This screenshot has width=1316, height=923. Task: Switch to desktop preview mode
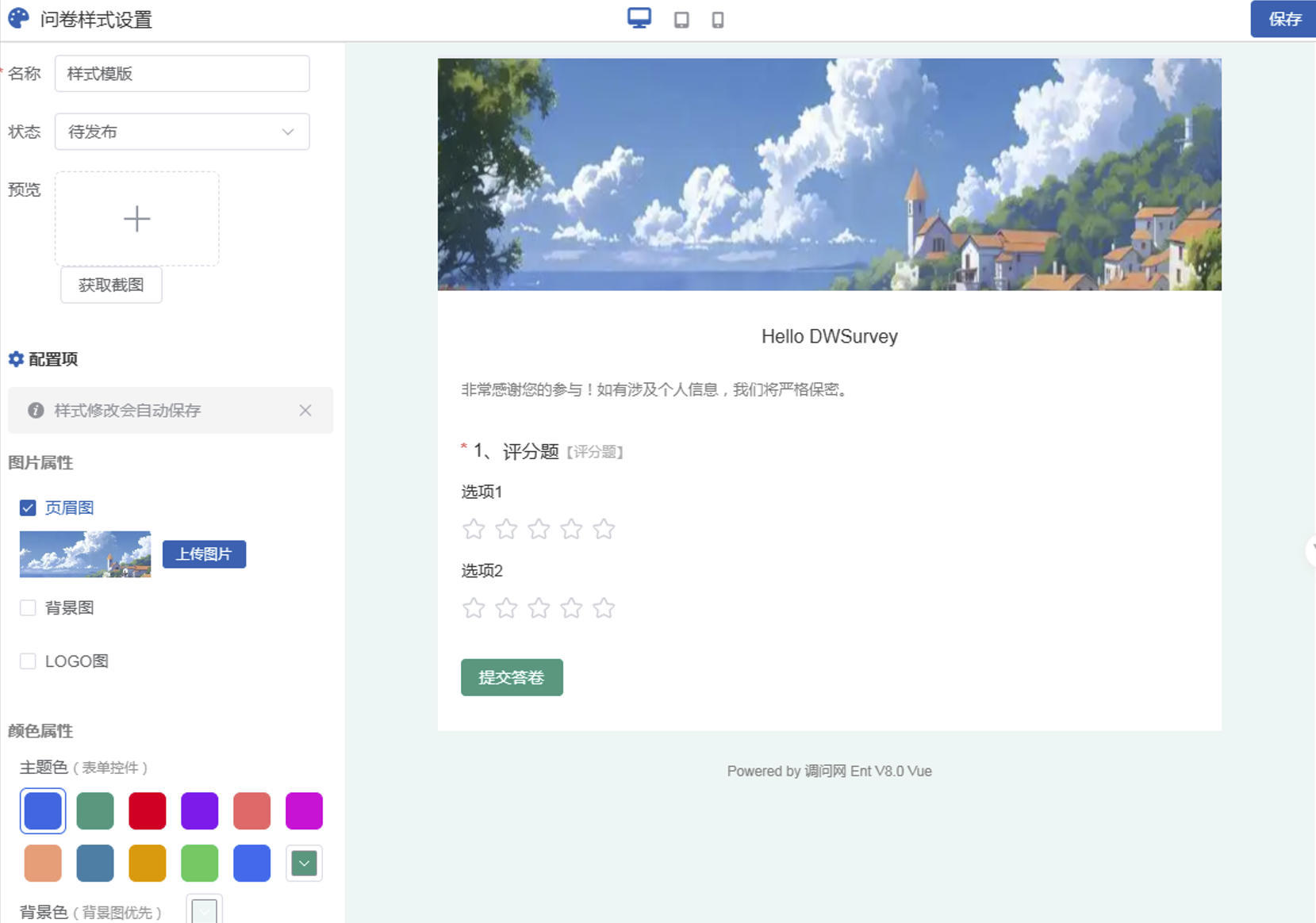(639, 18)
